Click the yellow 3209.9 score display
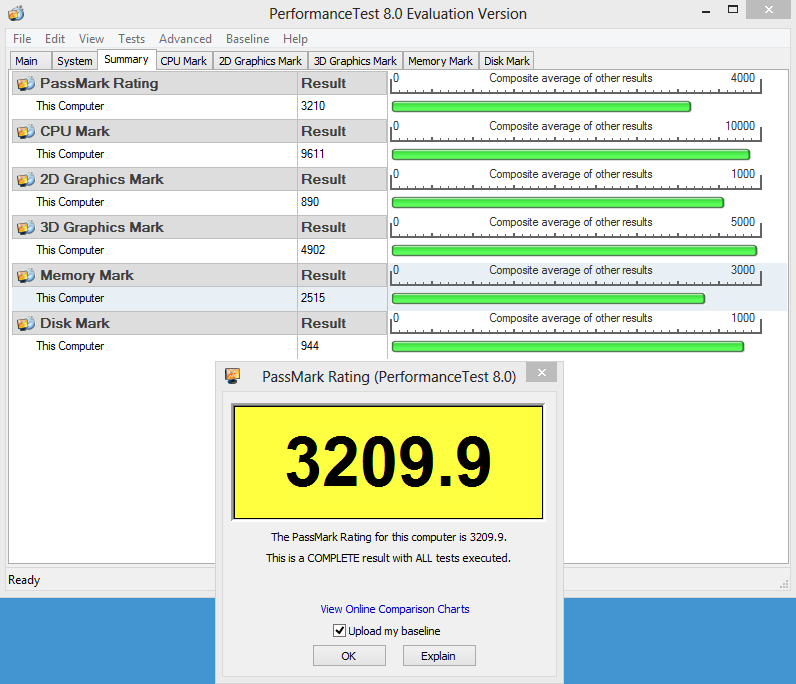This screenshot has width=796, height=684. pos(388,462)
